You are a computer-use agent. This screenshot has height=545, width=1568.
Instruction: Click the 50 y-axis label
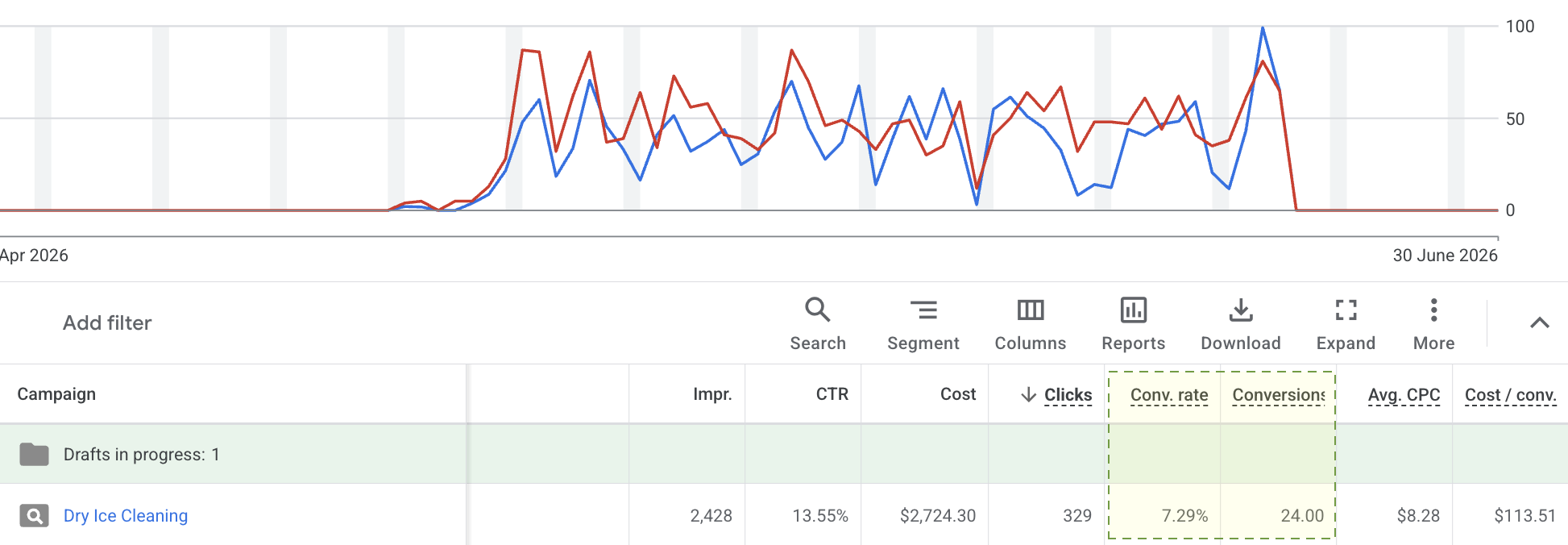pyautogui.click(x=1515, y=119)
